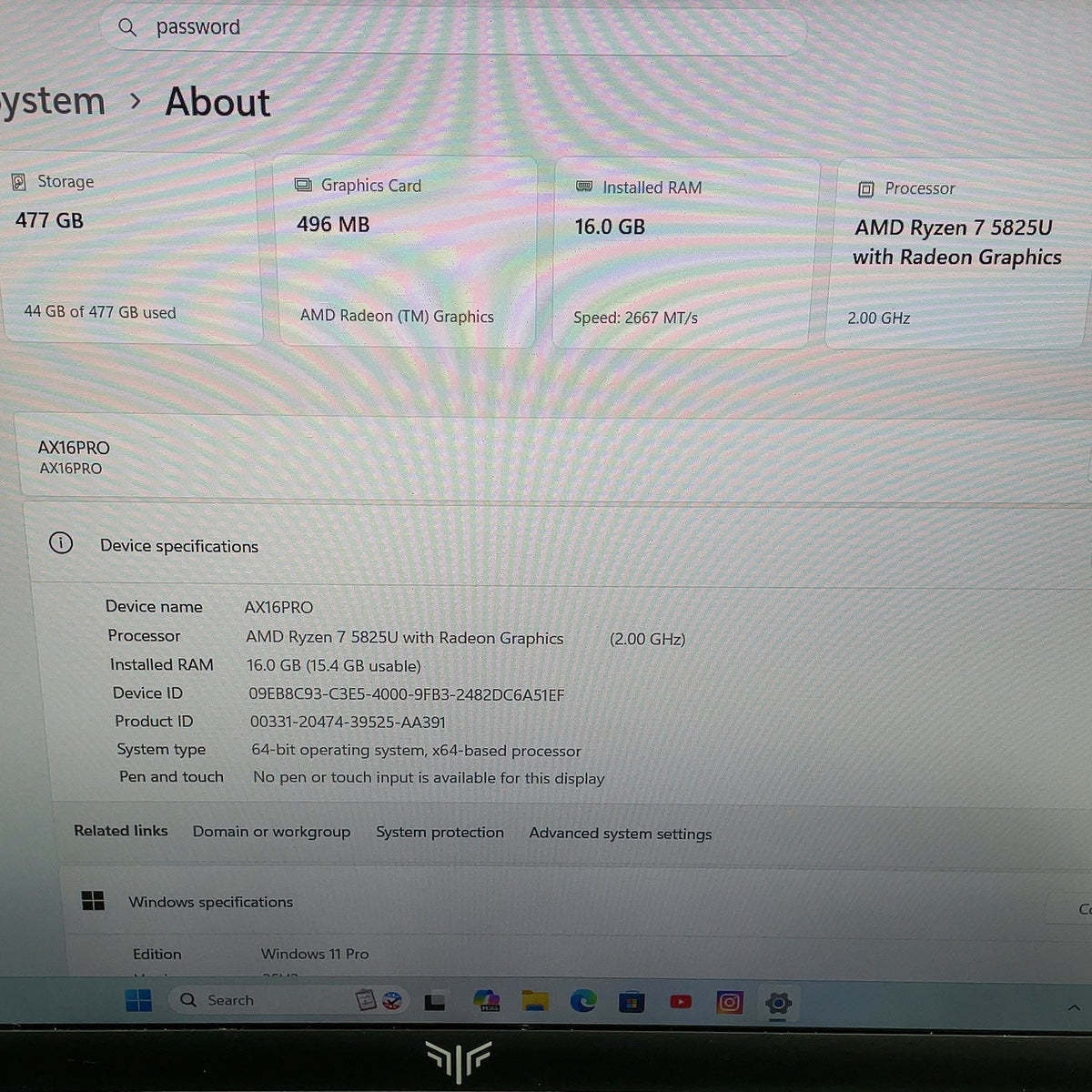Select the Device ID value 09EB8C93-C3E5-4000-9FB3-2482DC6A51EF
This screenshot has width=1092, height=1092.
[406, 695]
